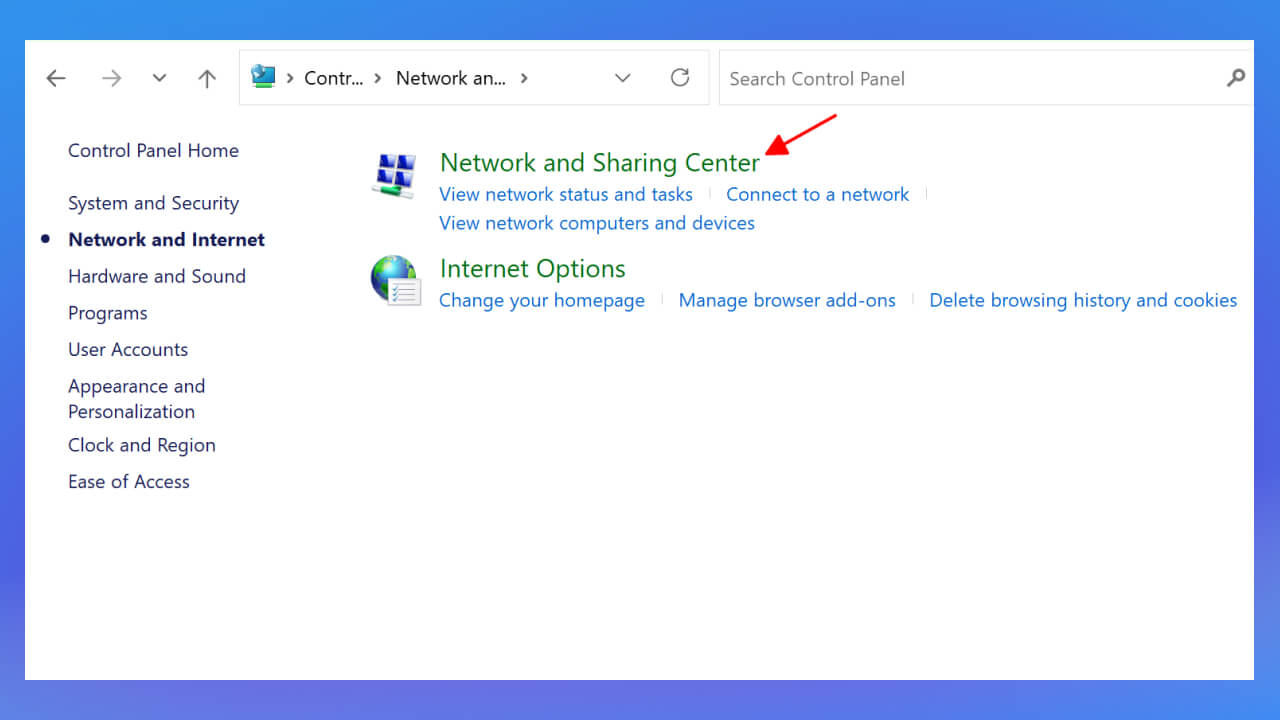1280x720 pixels.
Task: Select Network and Internet in sidebar
Action: coord(166,239)
